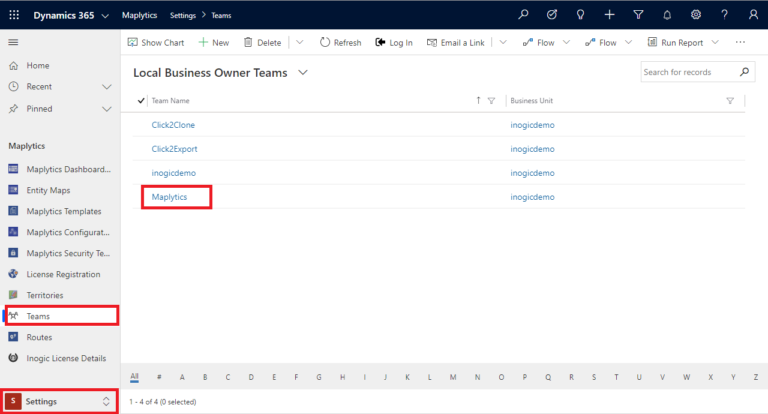This screenshot has height=414, width=768.
Task: Open the user account icon
Action: point(753,15)
